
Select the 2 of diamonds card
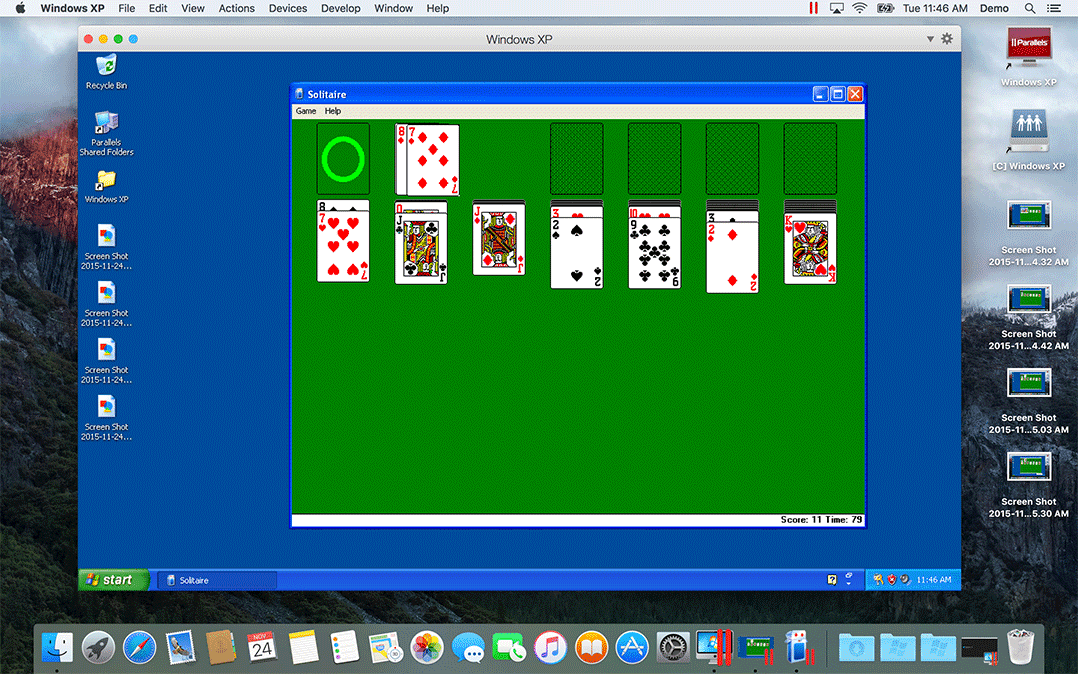(732, 257)
